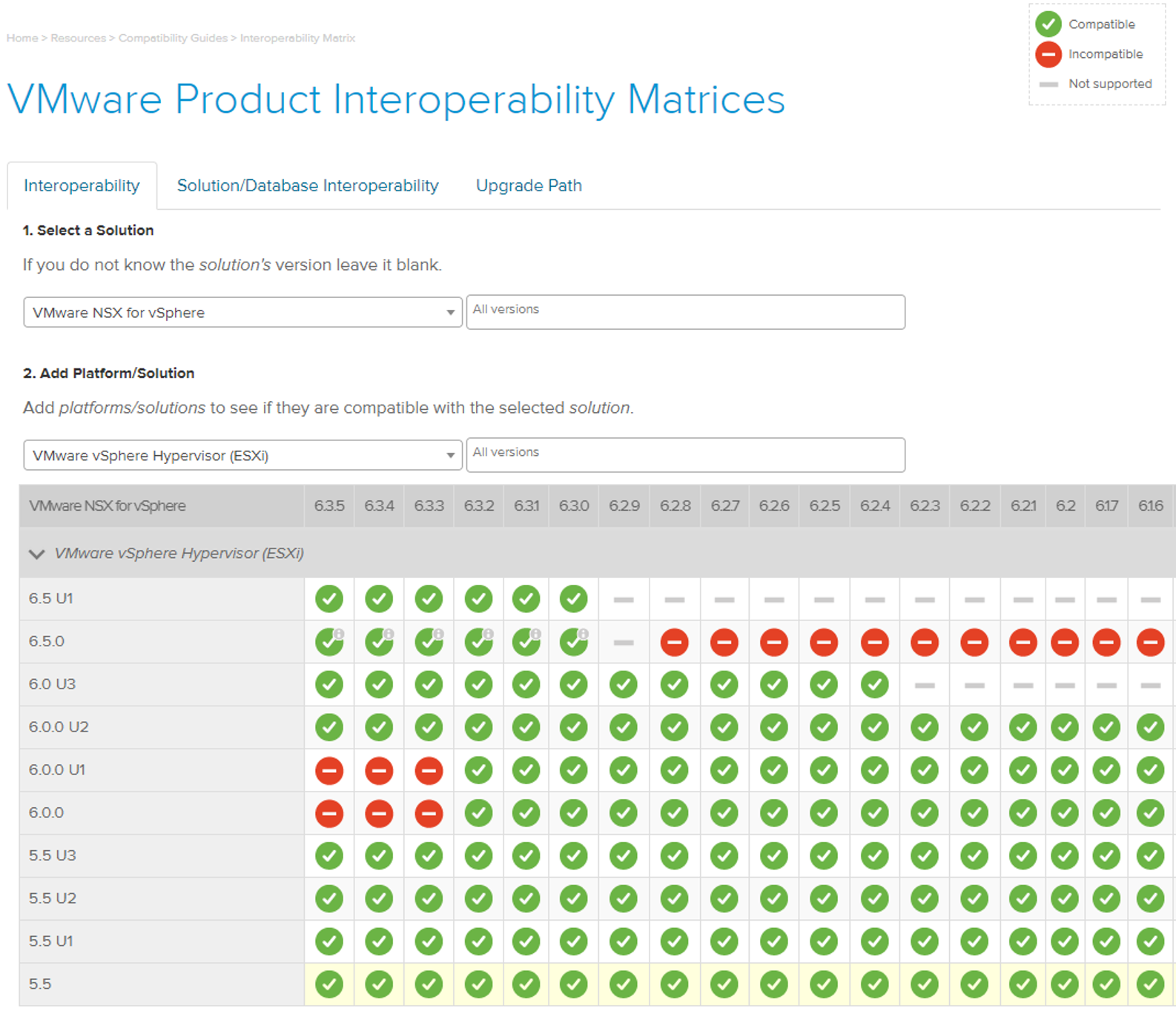Click compatible icon for 6.0.0 U1 and 6.3.2
Image resolution: width=1176 pixels, height=1011 pixels.
pyautogui.click(x=479, y=771)
